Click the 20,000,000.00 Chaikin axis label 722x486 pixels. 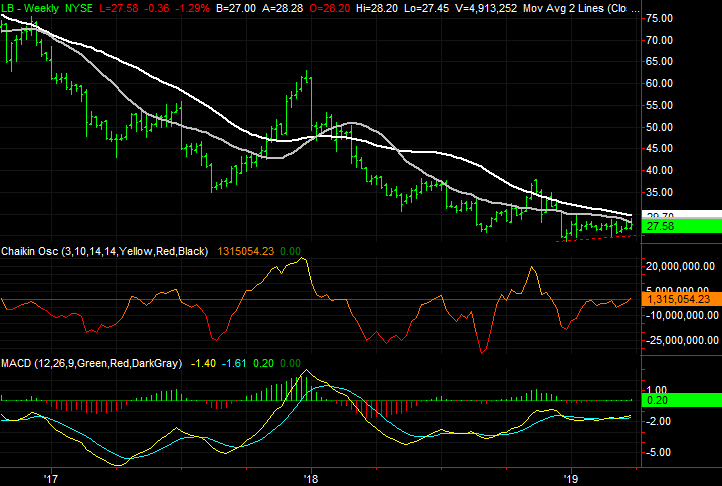click(682, 267)
